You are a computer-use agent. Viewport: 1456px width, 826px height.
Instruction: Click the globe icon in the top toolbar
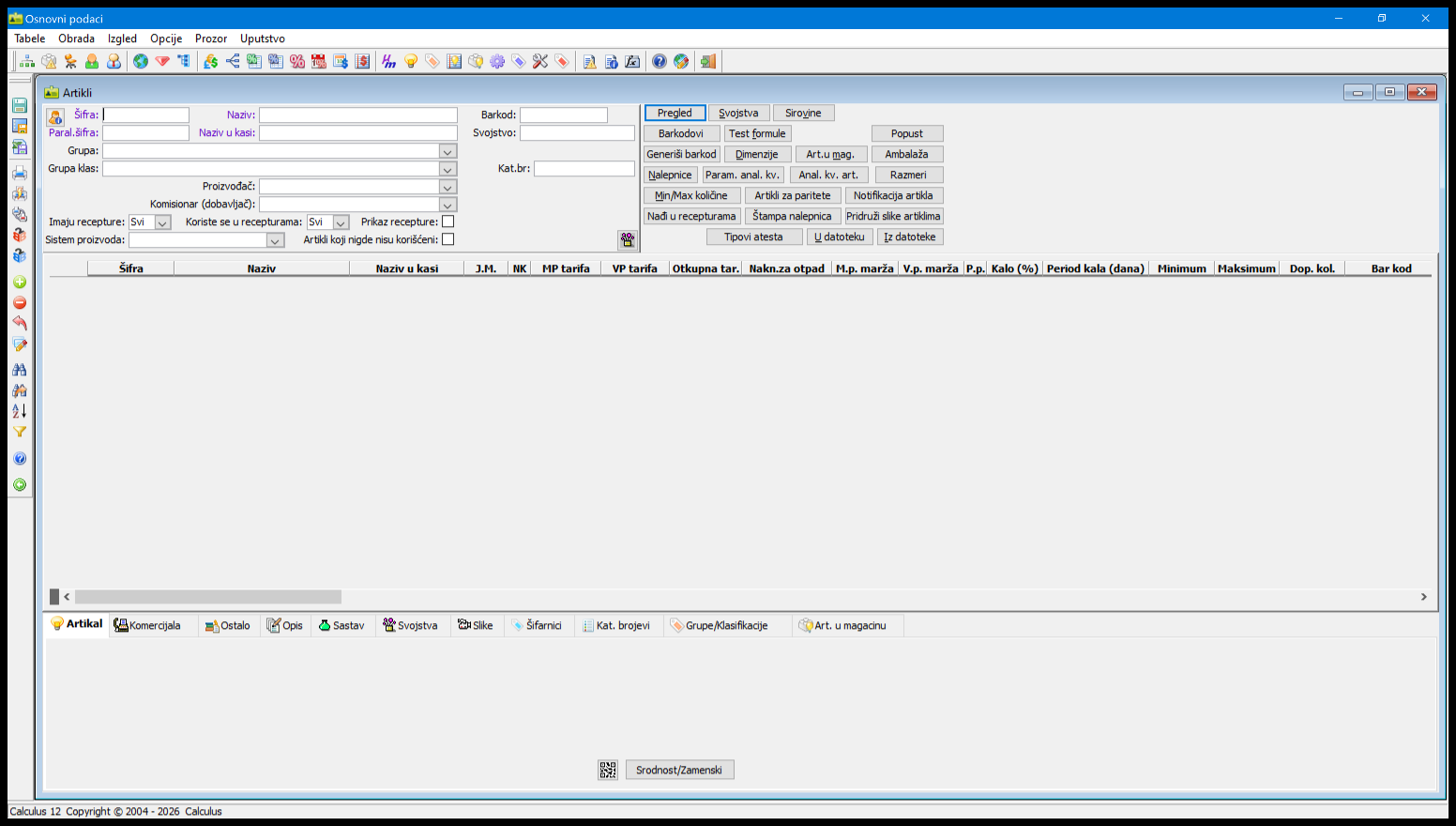tap(141, 61)
